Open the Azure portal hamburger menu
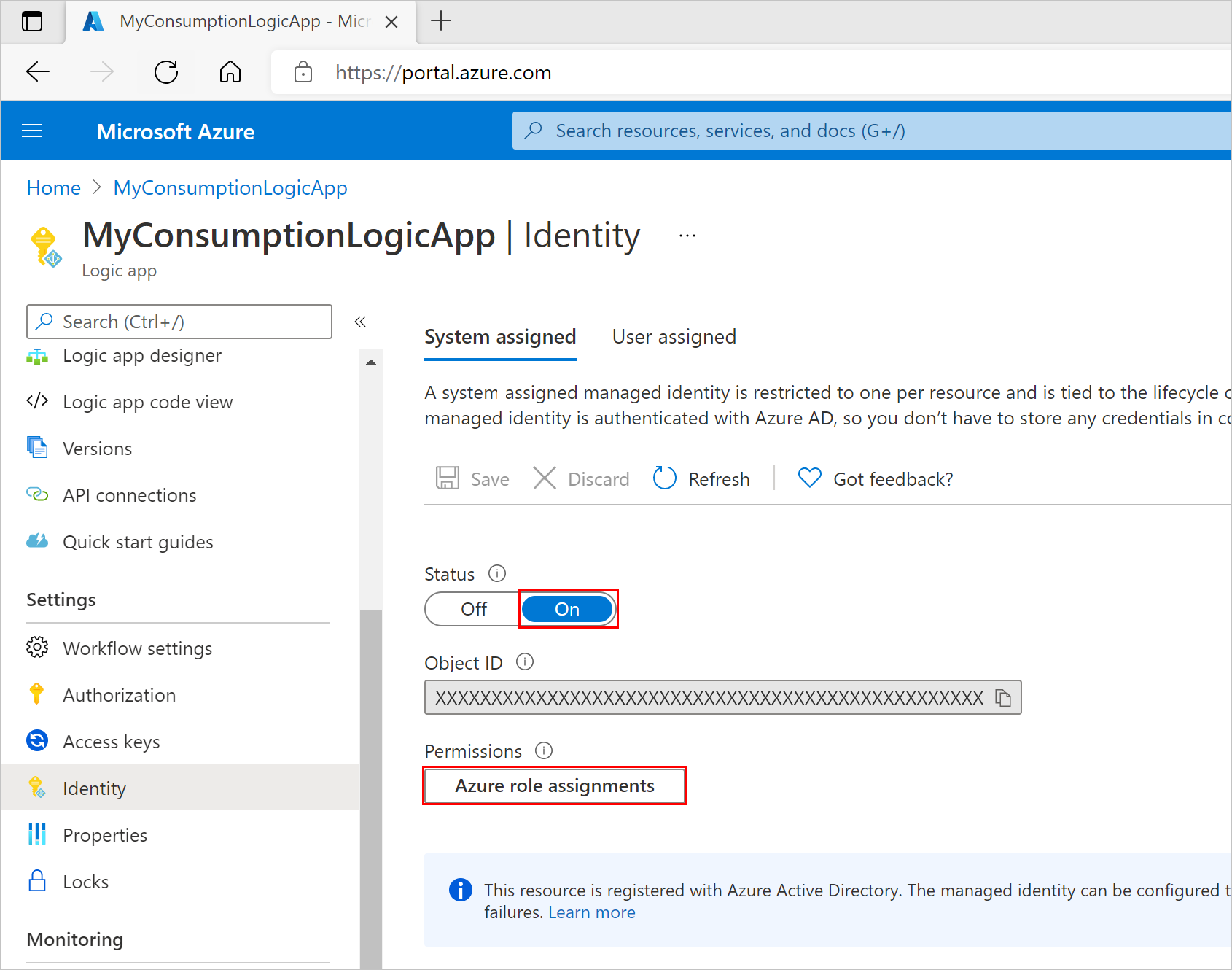The height and width of the screenshot is (970, 1232). tap(33, 131)
